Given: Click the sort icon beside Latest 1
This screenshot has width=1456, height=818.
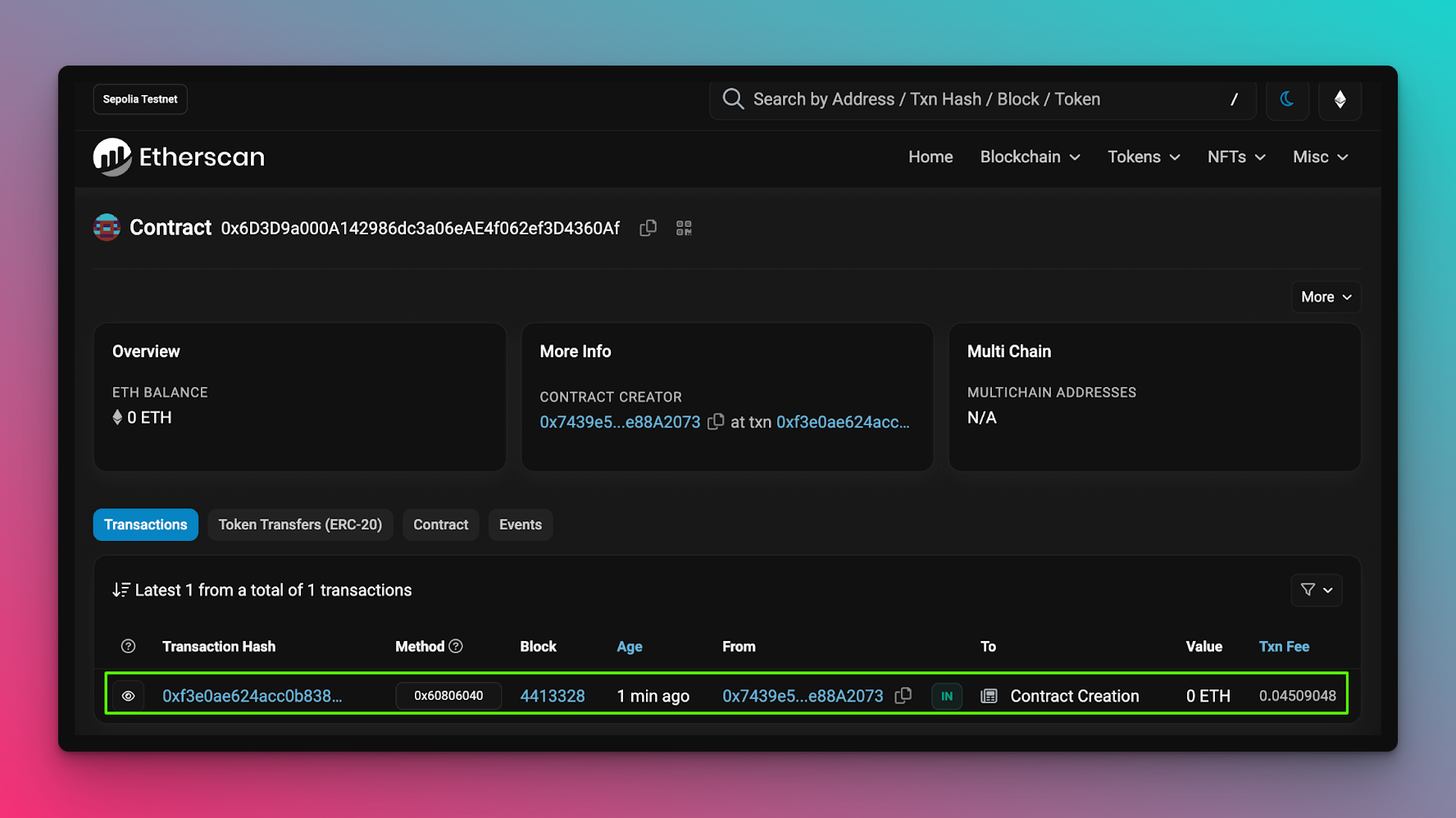Looking at the screenshot, I should click(x=121, y=590).
